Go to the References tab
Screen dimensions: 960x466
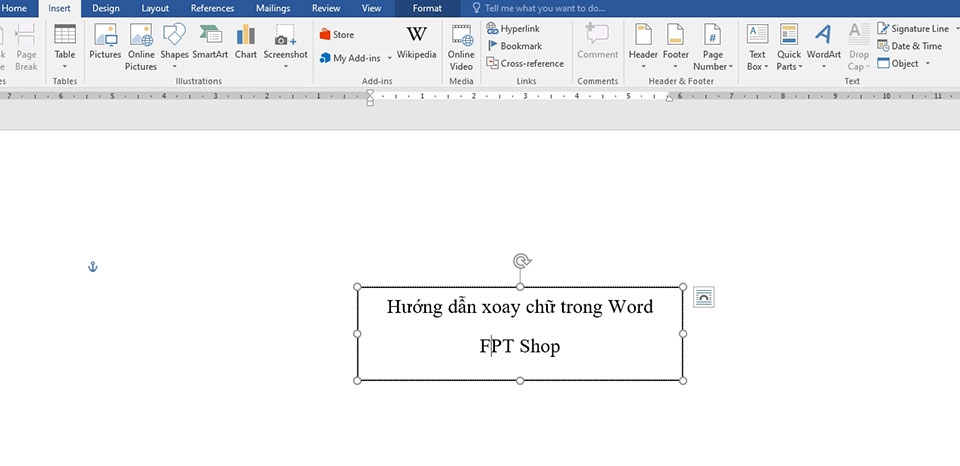[x=212, y=9]
